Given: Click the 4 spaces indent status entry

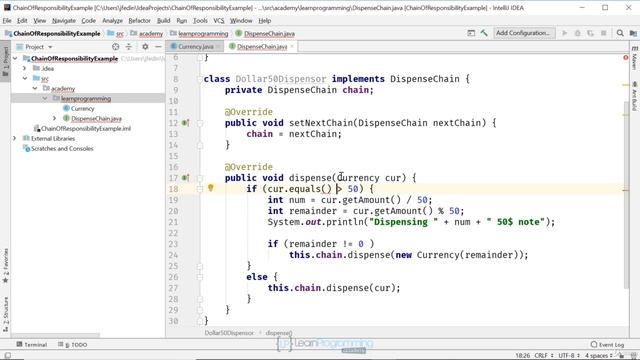Looking at the screenshot, I should pyautogui.click(x=599, y=356).
